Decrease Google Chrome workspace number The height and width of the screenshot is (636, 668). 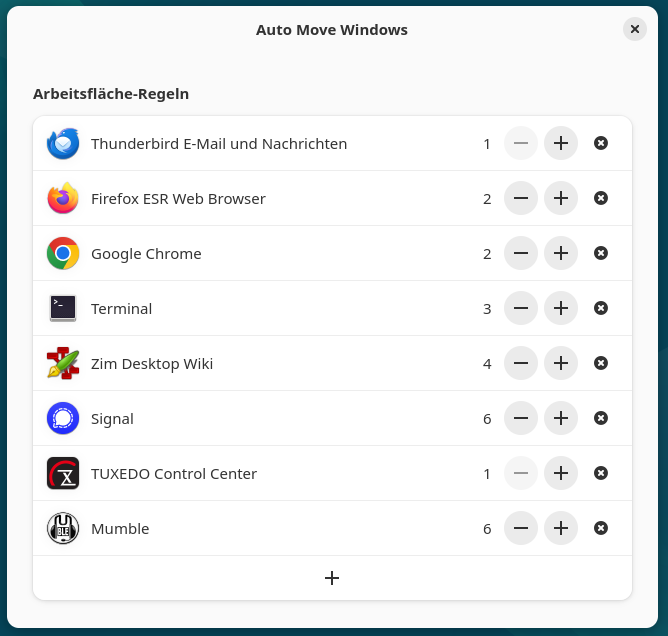521,253
